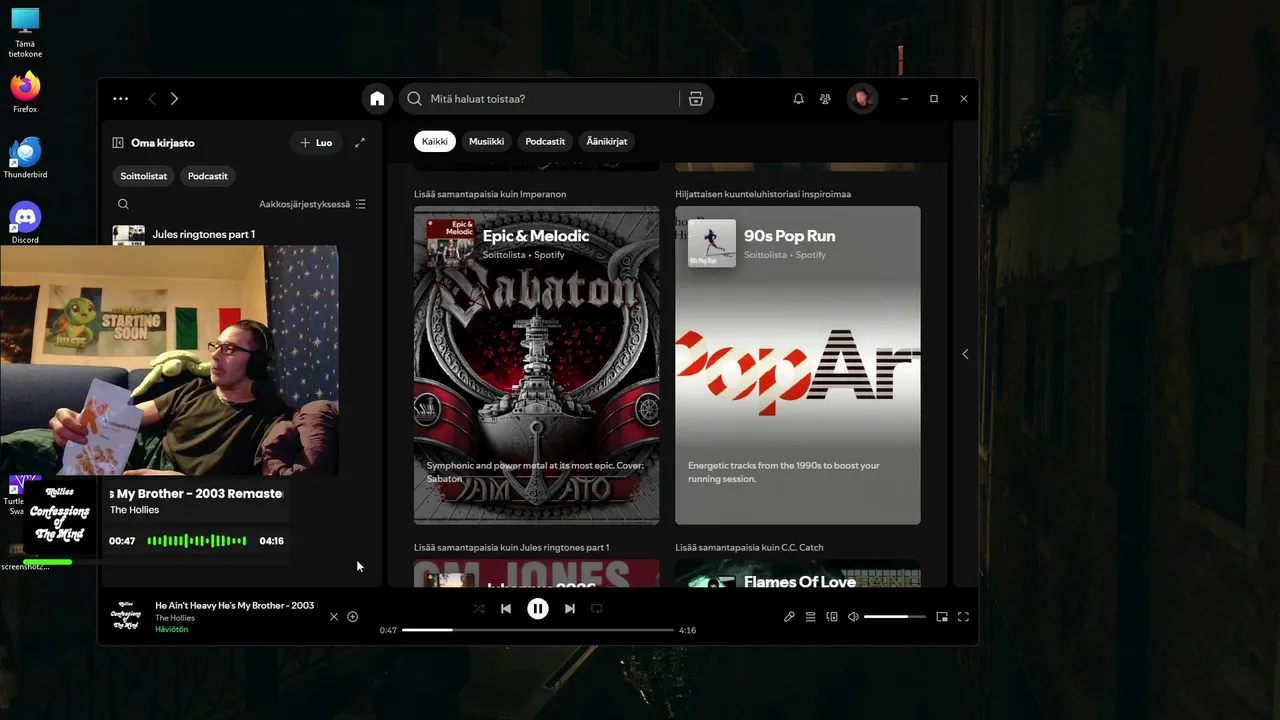Open The Hollies artist link in player bar
Screen dimensions: 1280x720
175,618
